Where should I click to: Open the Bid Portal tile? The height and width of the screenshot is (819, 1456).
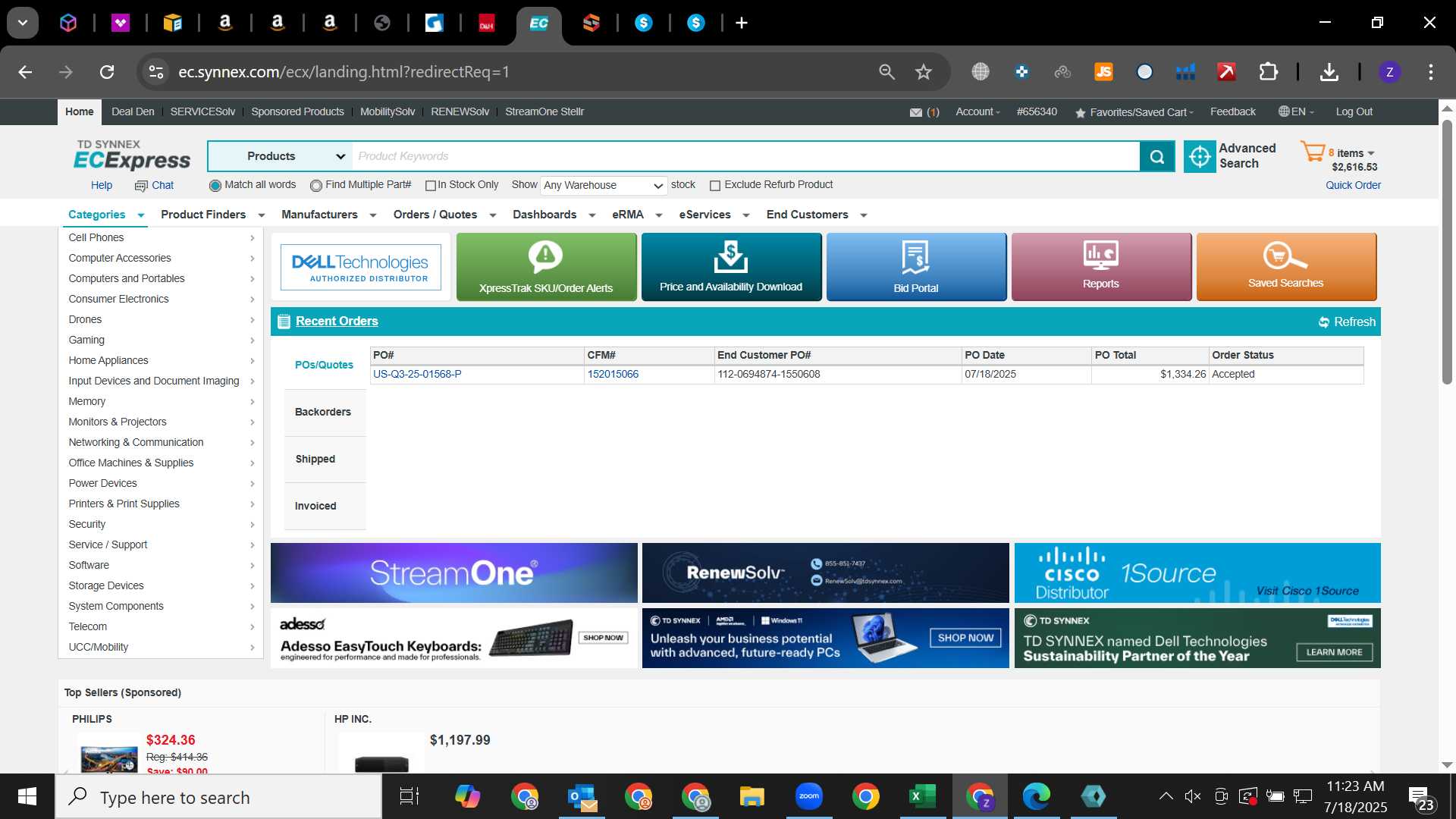916,267
